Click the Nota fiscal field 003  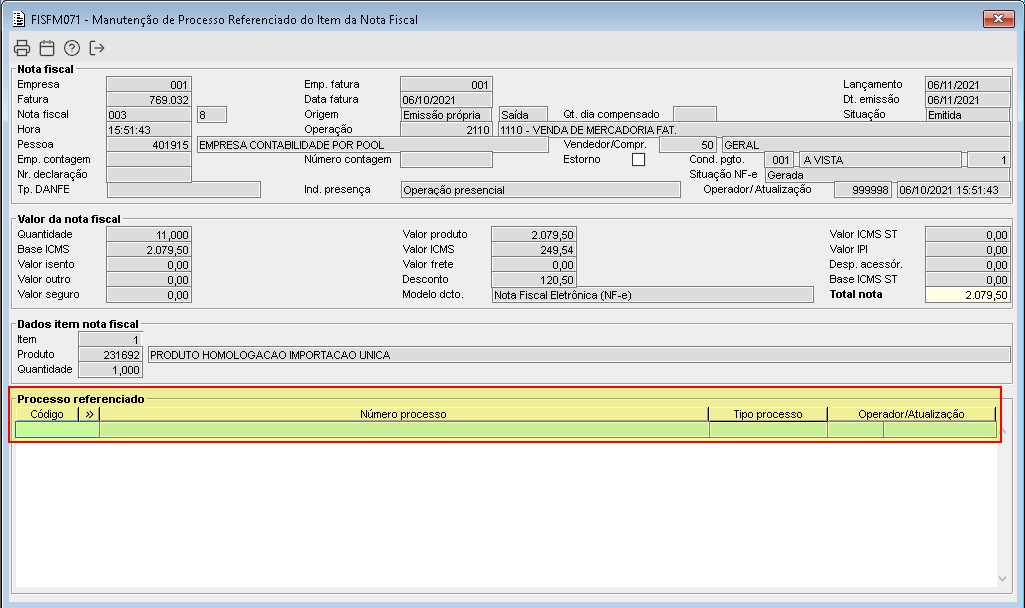coord(149,114)
